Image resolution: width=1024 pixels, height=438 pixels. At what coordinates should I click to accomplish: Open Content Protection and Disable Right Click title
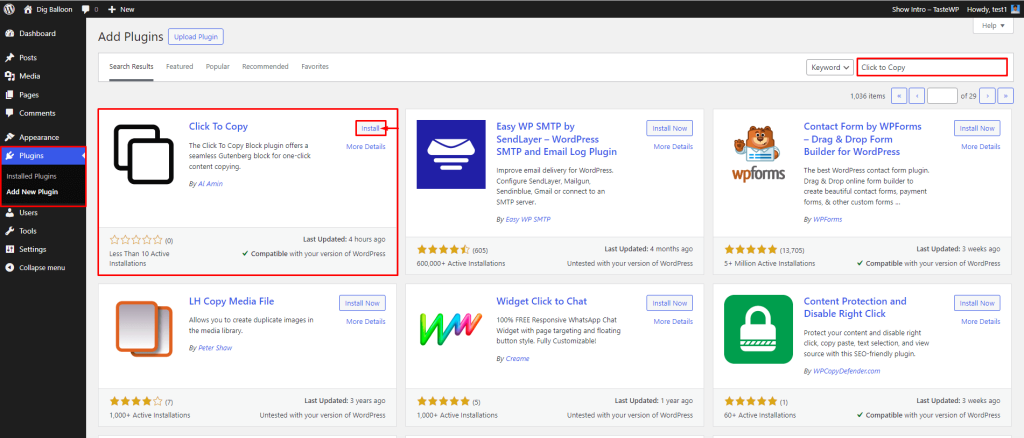pyautogui.click(x=855, y=307)
